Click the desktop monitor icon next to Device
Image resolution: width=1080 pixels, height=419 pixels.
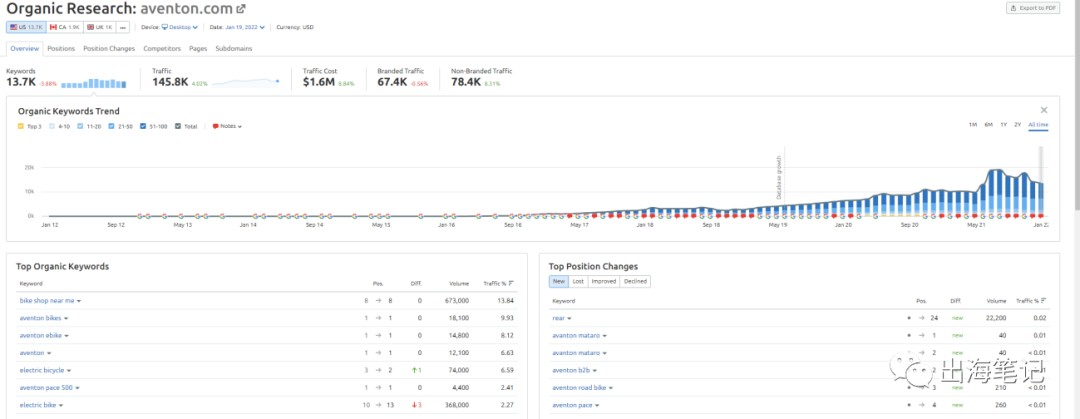[165, 27]
